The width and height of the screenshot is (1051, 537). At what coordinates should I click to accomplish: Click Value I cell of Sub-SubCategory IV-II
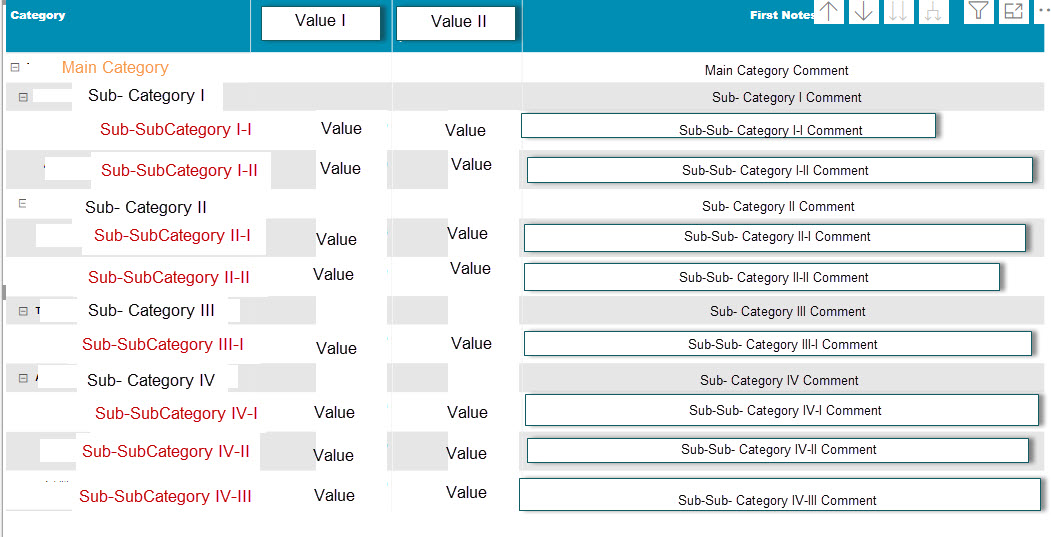(333, 456)
